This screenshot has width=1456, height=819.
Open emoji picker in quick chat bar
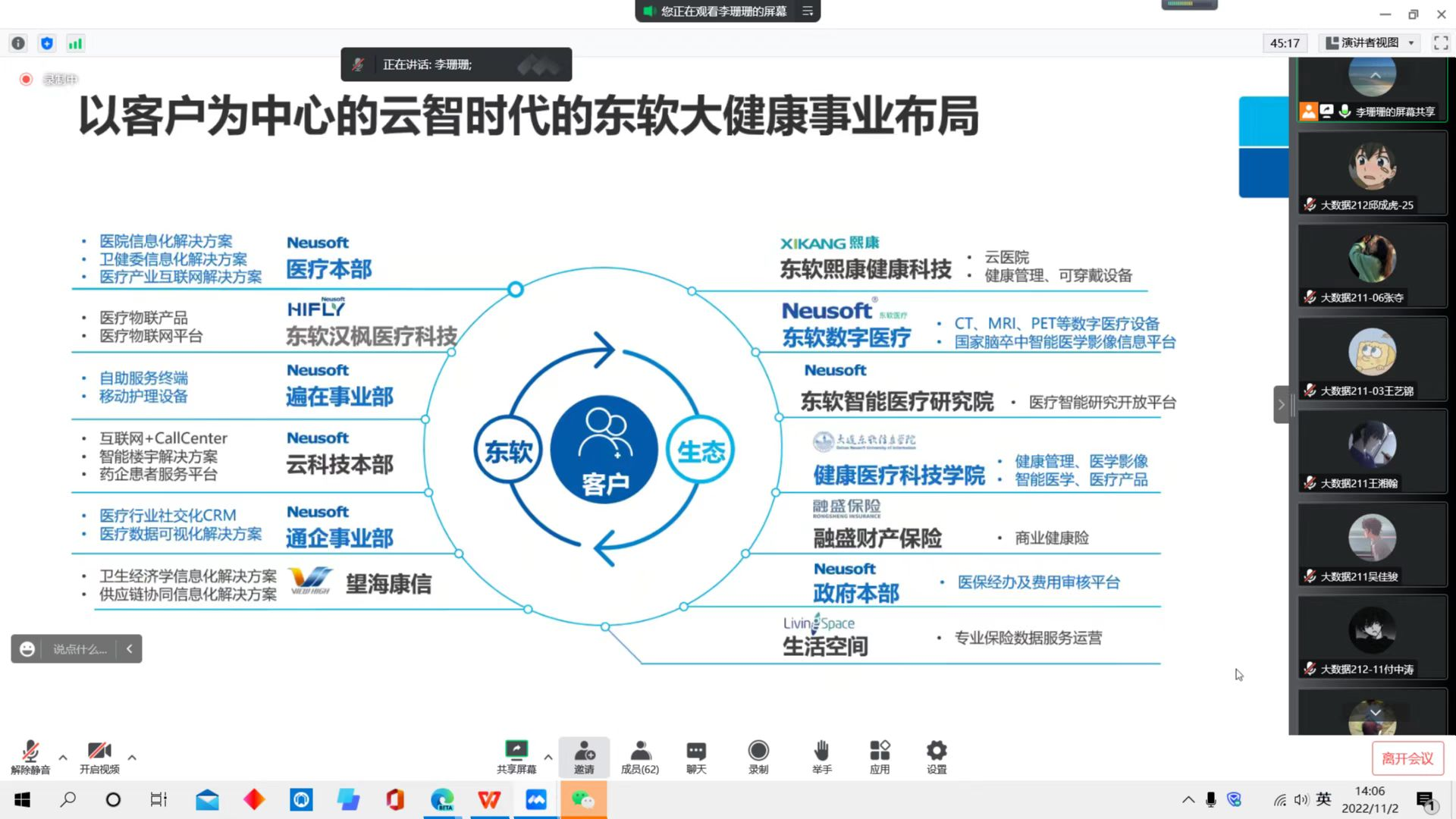coord(27,649)
